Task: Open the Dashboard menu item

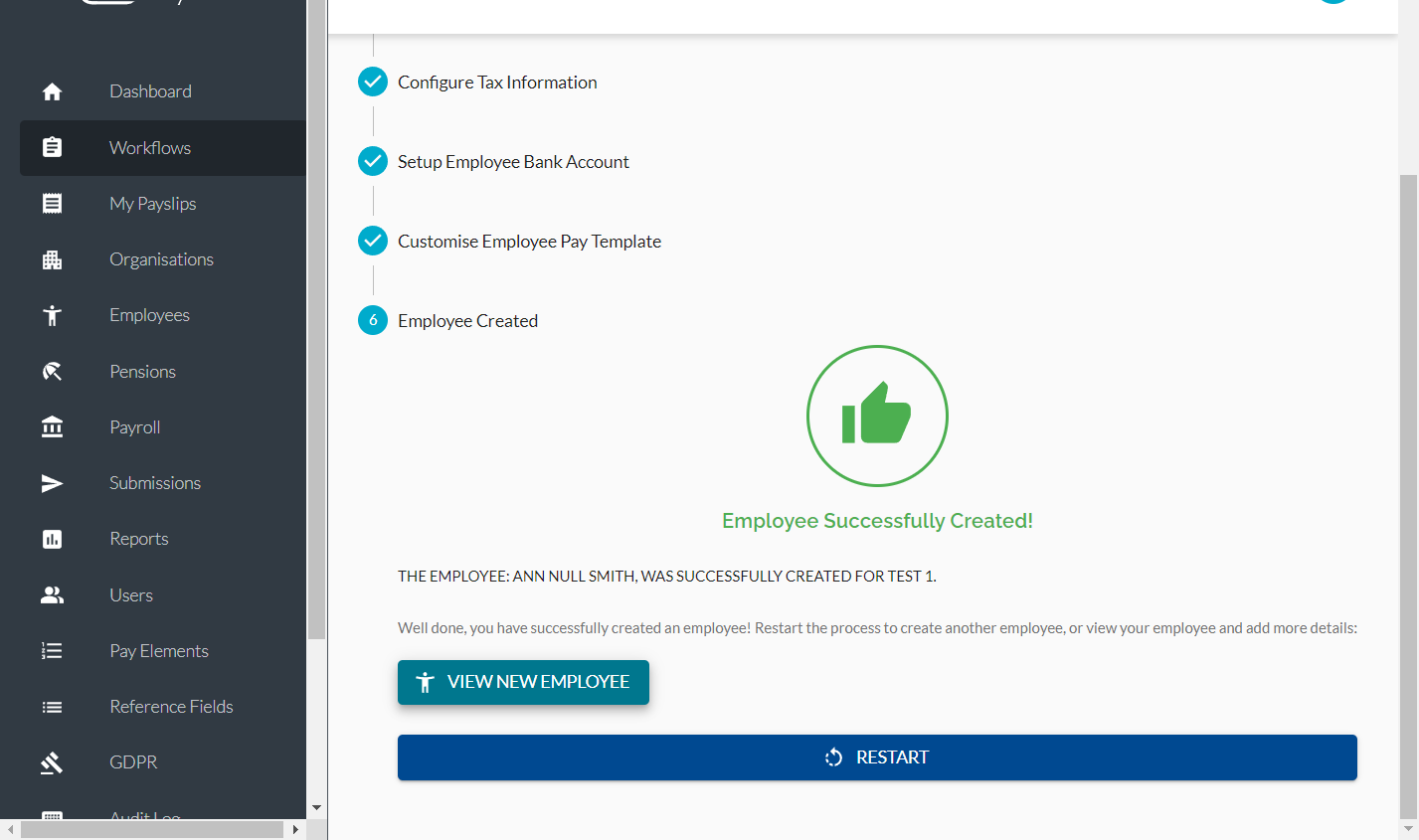Action: click(x=163, y=91)
